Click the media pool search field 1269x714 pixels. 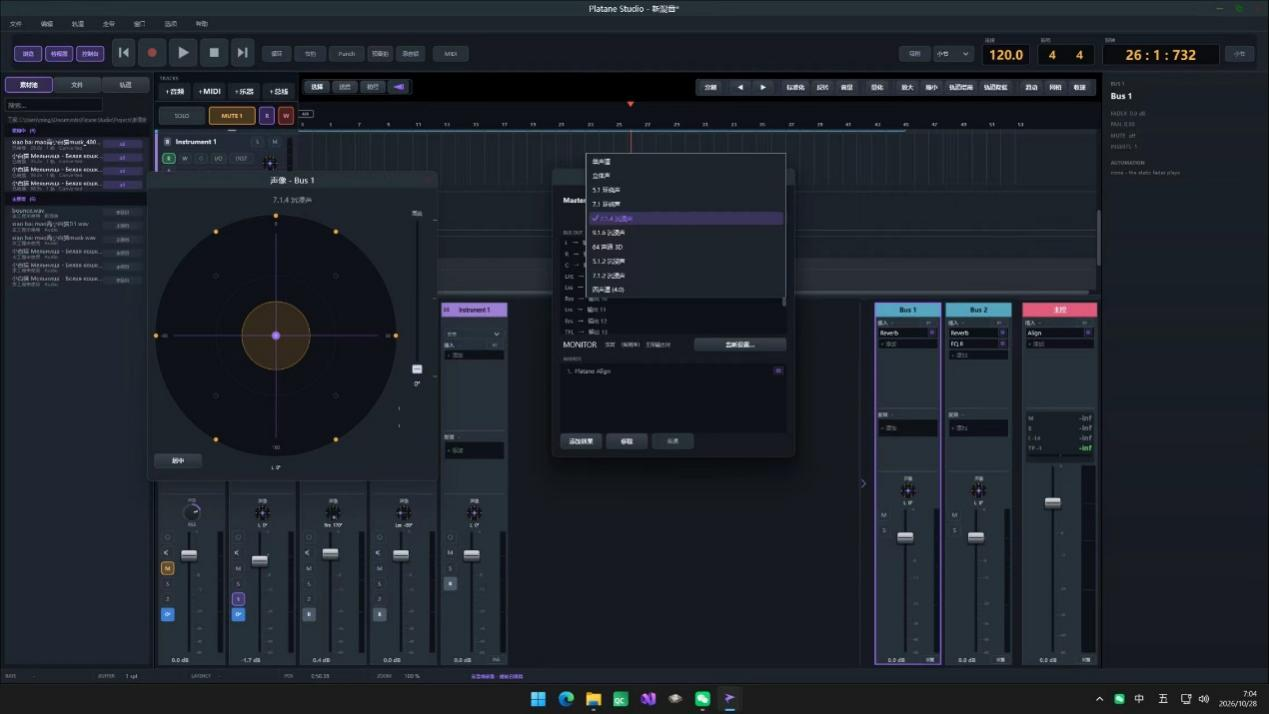click(54, 105)
